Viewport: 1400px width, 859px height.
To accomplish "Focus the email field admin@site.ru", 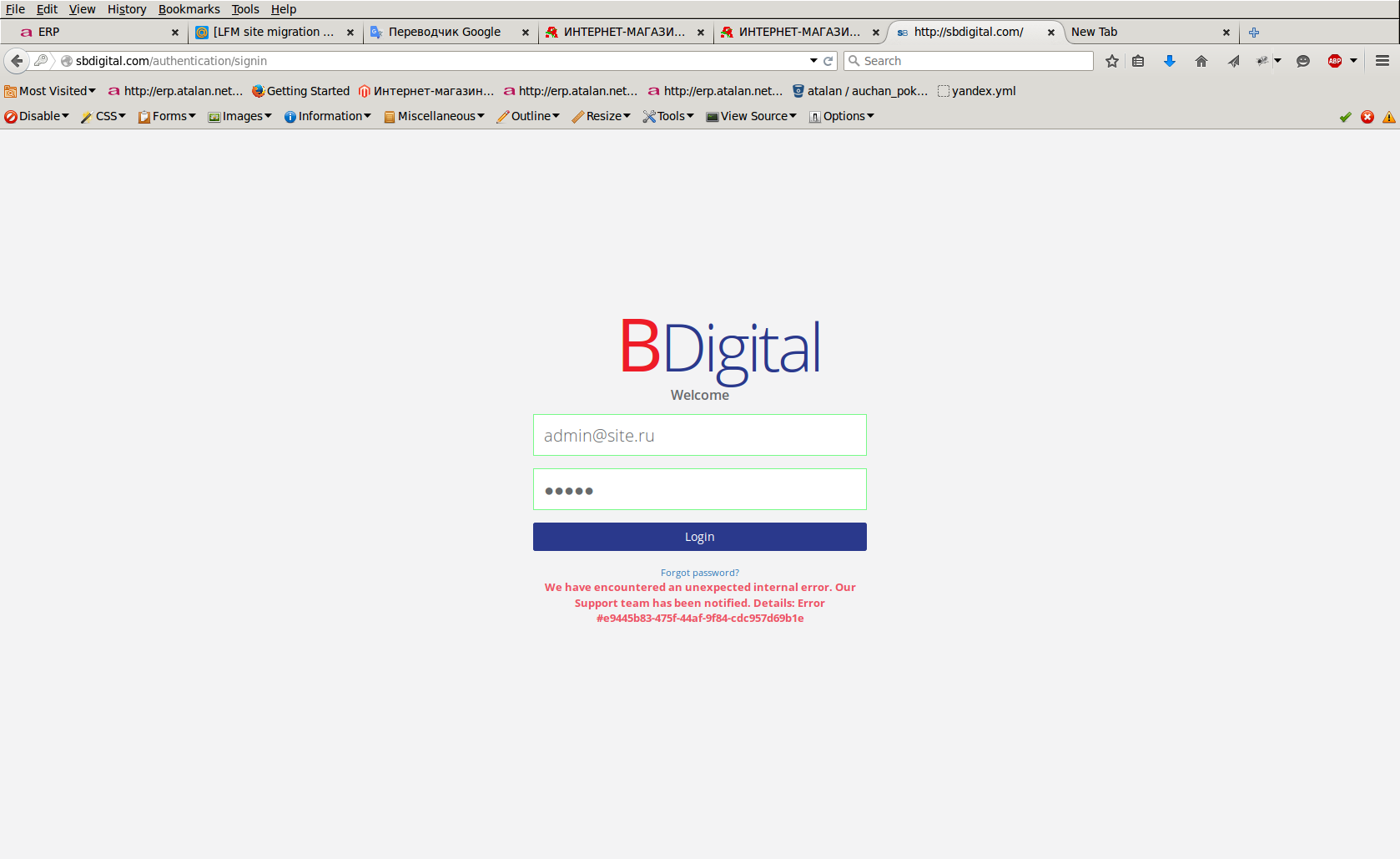I will point(700,435).
